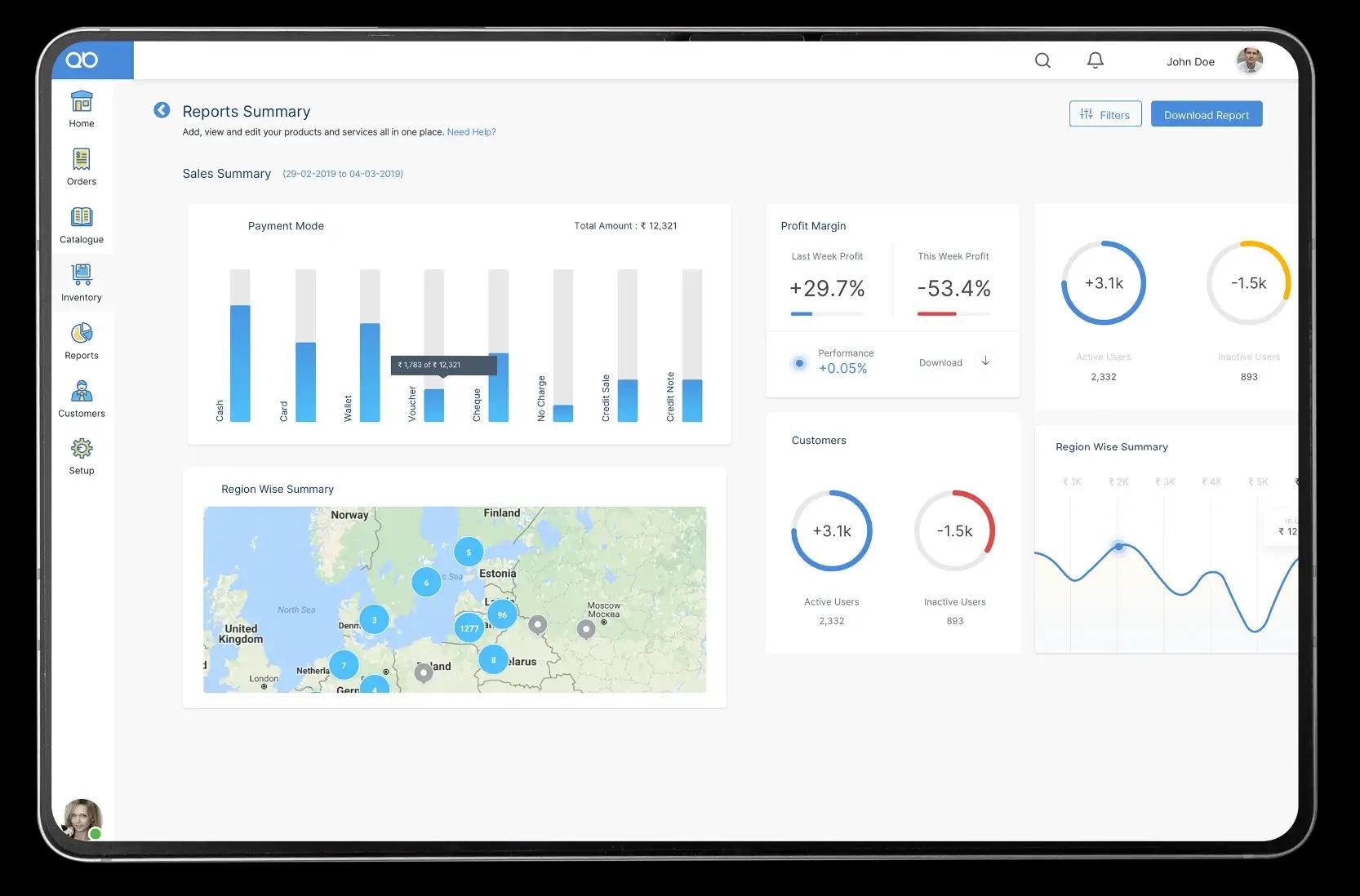This screenshot has height=896, width=1360.
Task: Click the search magnifier icon
Action: click(x=1042, y=60)
